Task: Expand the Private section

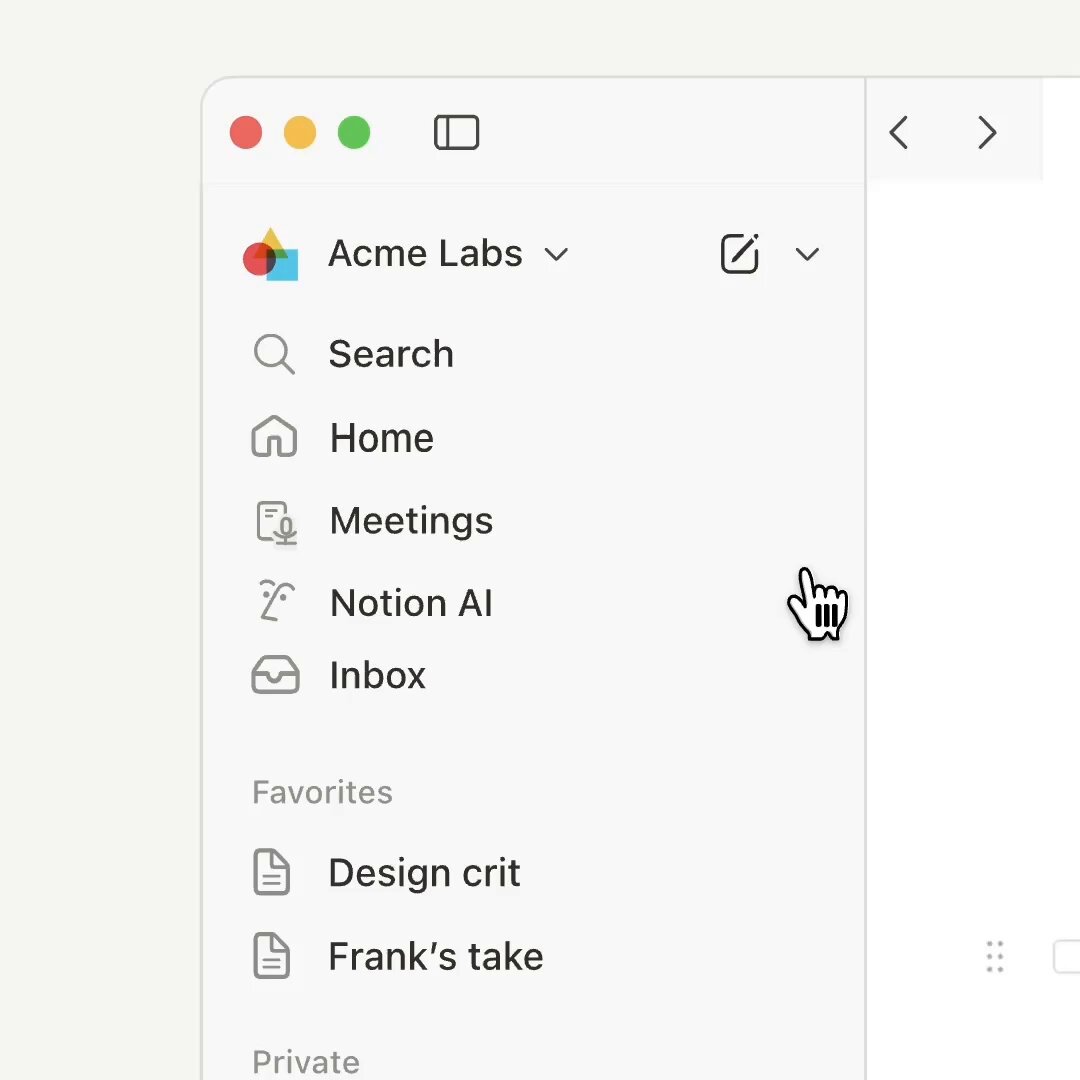Action: [x=306, y=1062]
